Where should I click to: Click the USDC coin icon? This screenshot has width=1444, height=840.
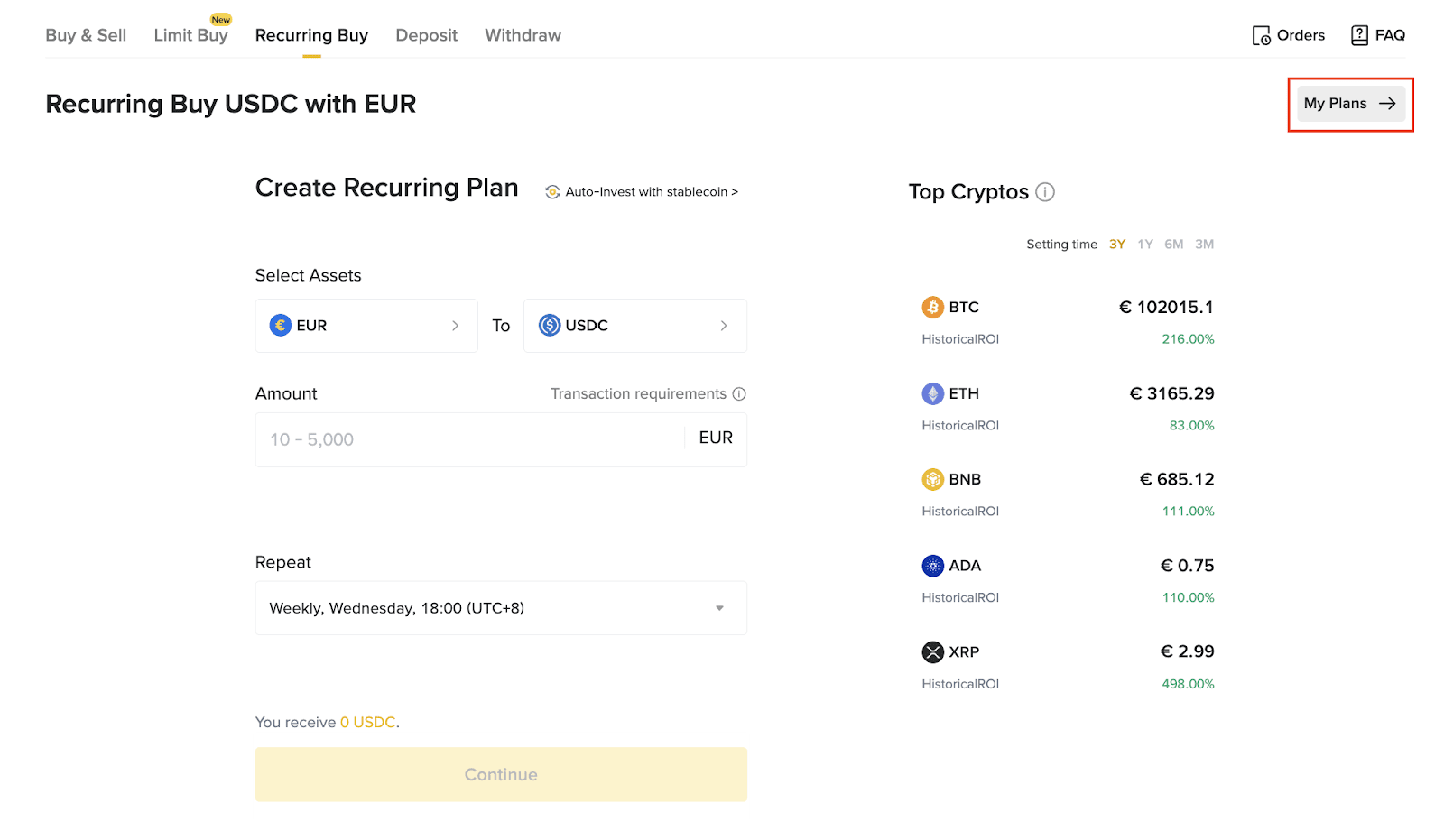point(550,326)
